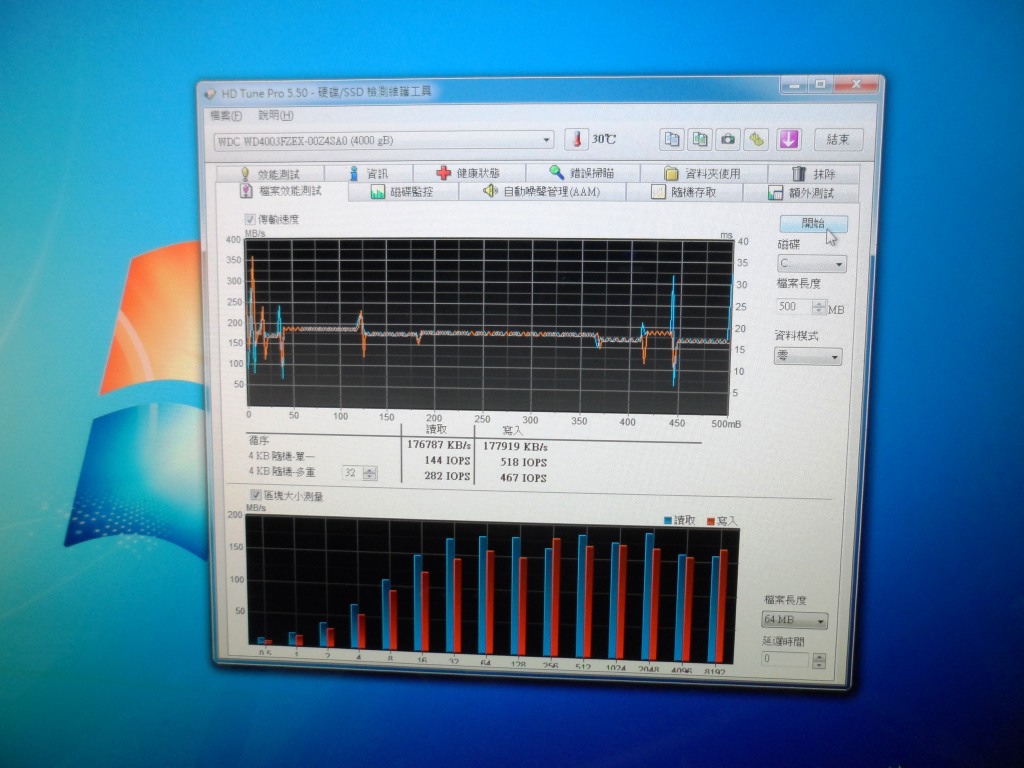
Task: Decrease the 隨機-多重 32 stepper
Action: click(x=370, y=477)
